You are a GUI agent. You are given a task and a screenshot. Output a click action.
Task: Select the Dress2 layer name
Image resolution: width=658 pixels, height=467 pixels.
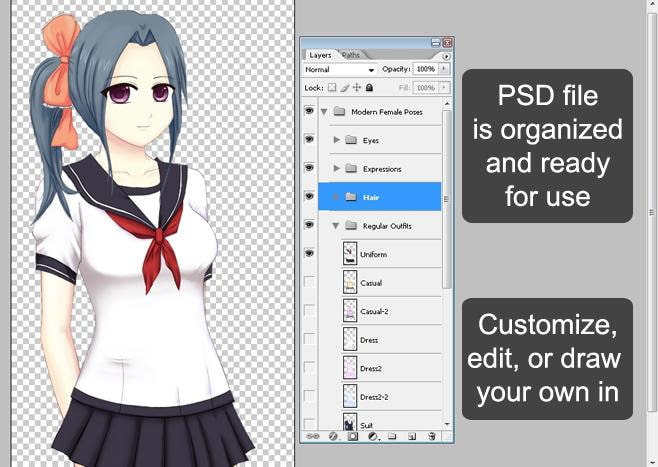(371, 368)
